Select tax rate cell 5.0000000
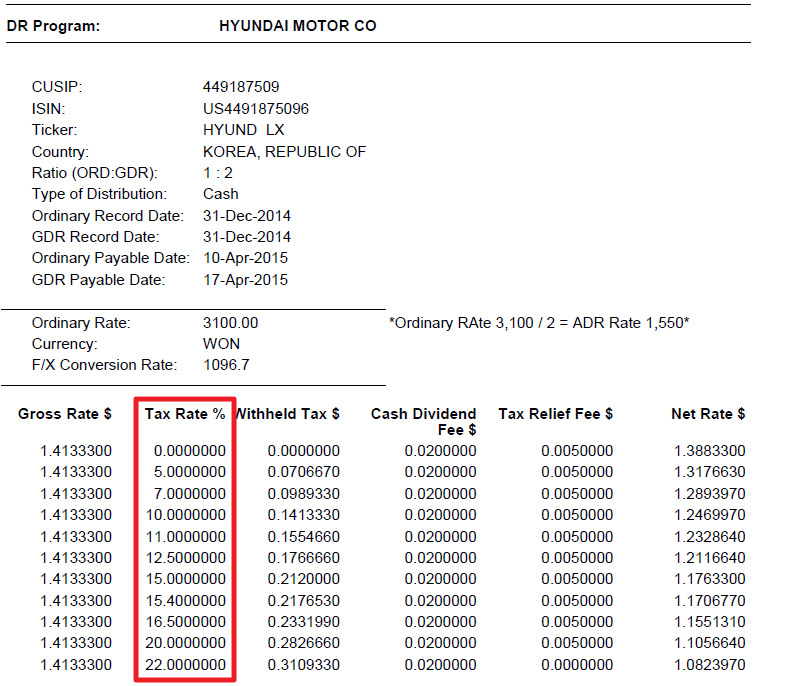 (x=190, y=472)
